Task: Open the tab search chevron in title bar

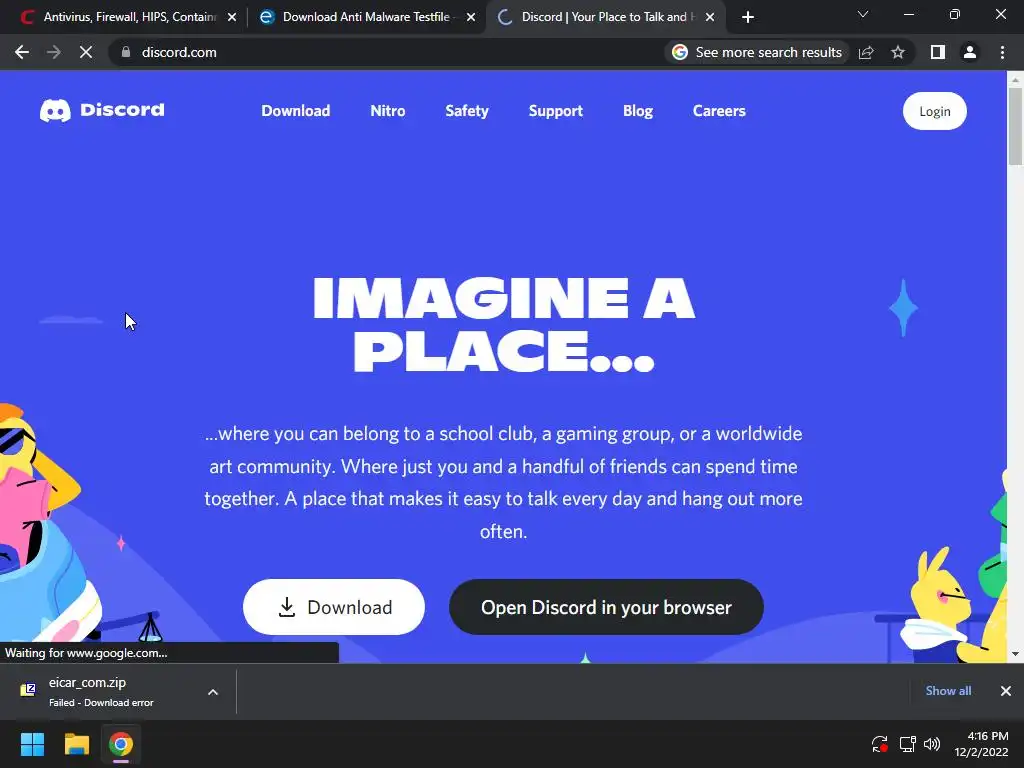Action: pyautogui.click(x=863, y=14)
